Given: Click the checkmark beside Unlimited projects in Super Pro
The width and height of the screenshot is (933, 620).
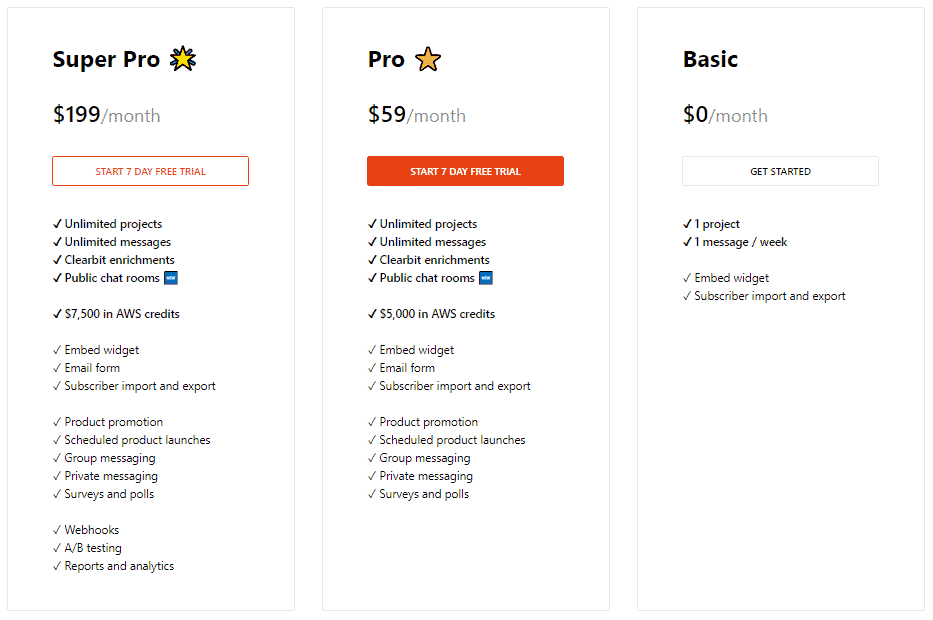Looking at the screenshot, I should pyautogui.click(x=58, y=223).
